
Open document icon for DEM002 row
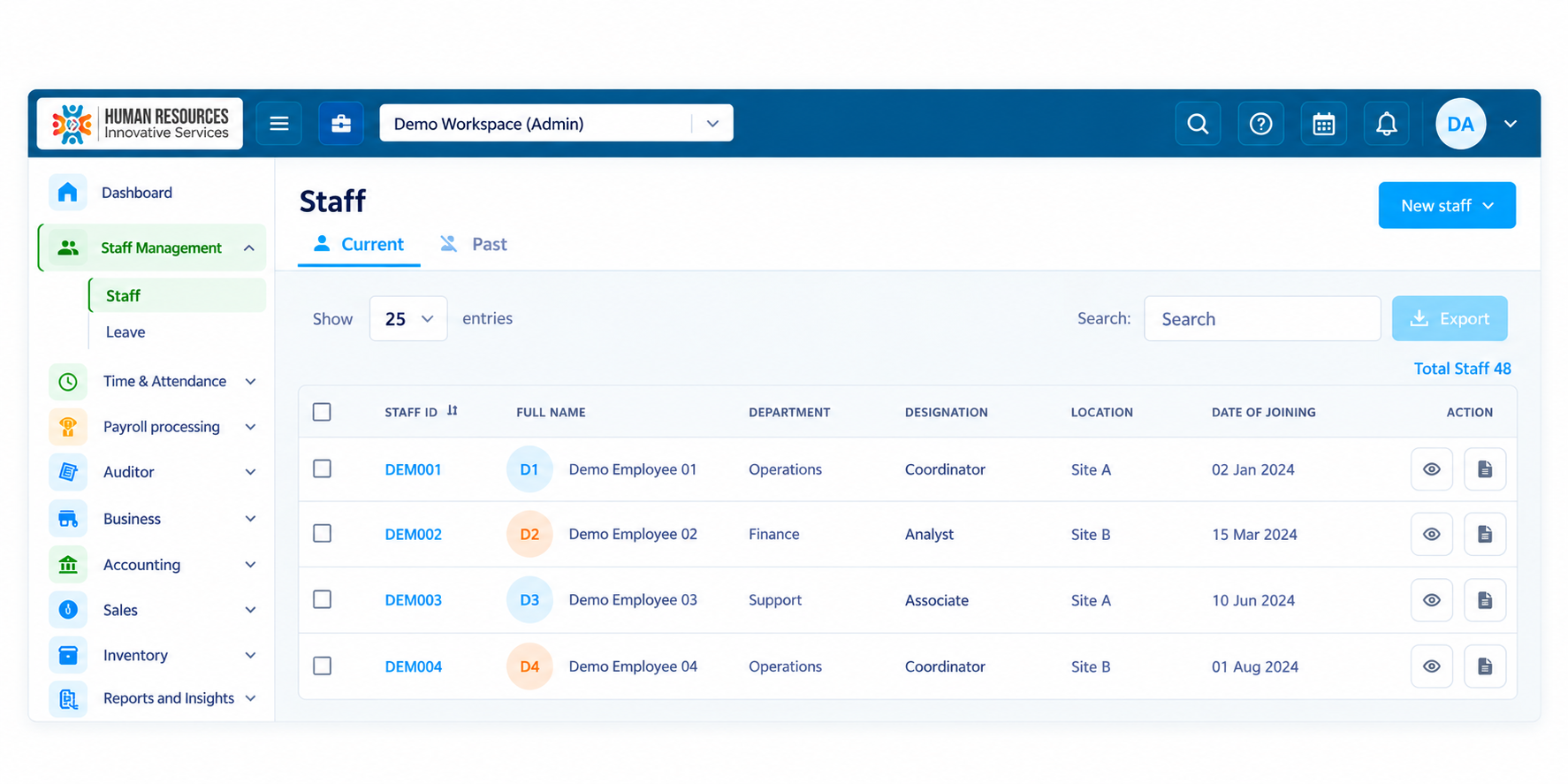(x=1485, y=534)
